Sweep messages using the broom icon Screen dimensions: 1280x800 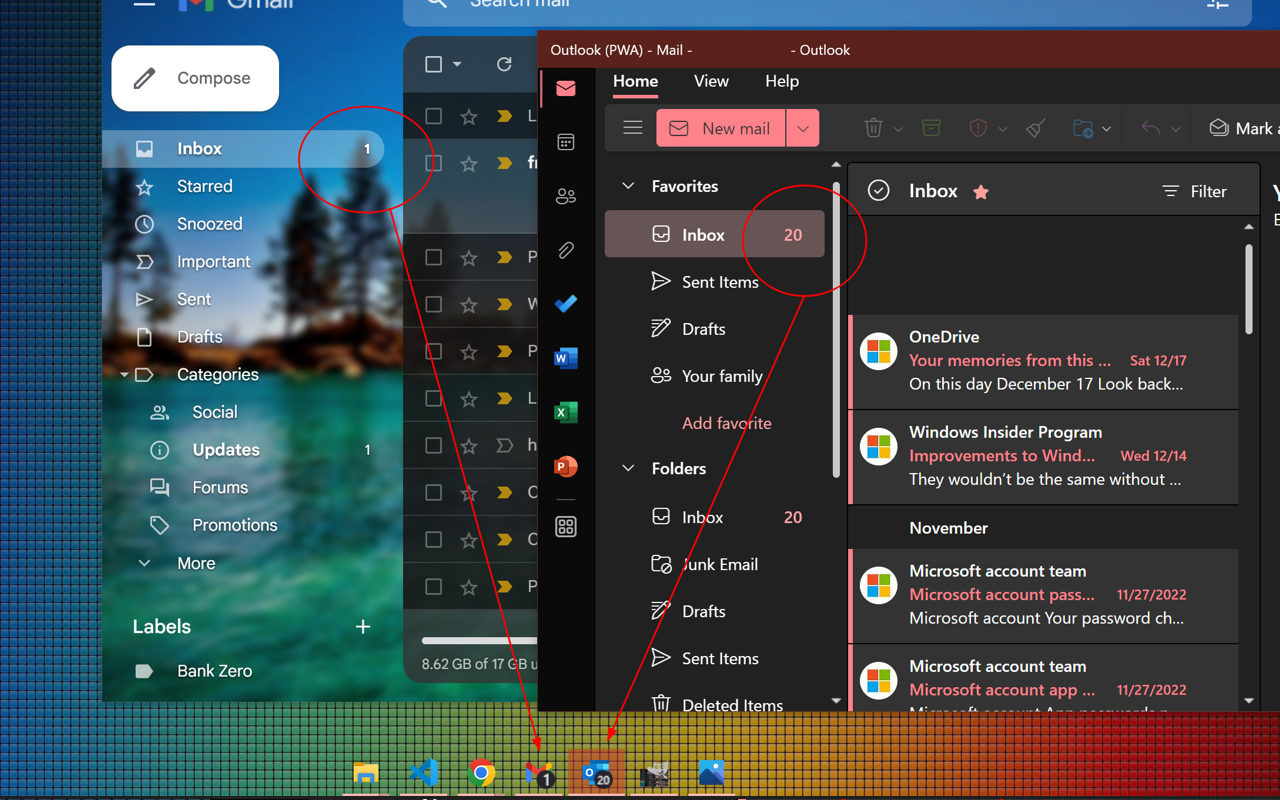point(1035,127)
